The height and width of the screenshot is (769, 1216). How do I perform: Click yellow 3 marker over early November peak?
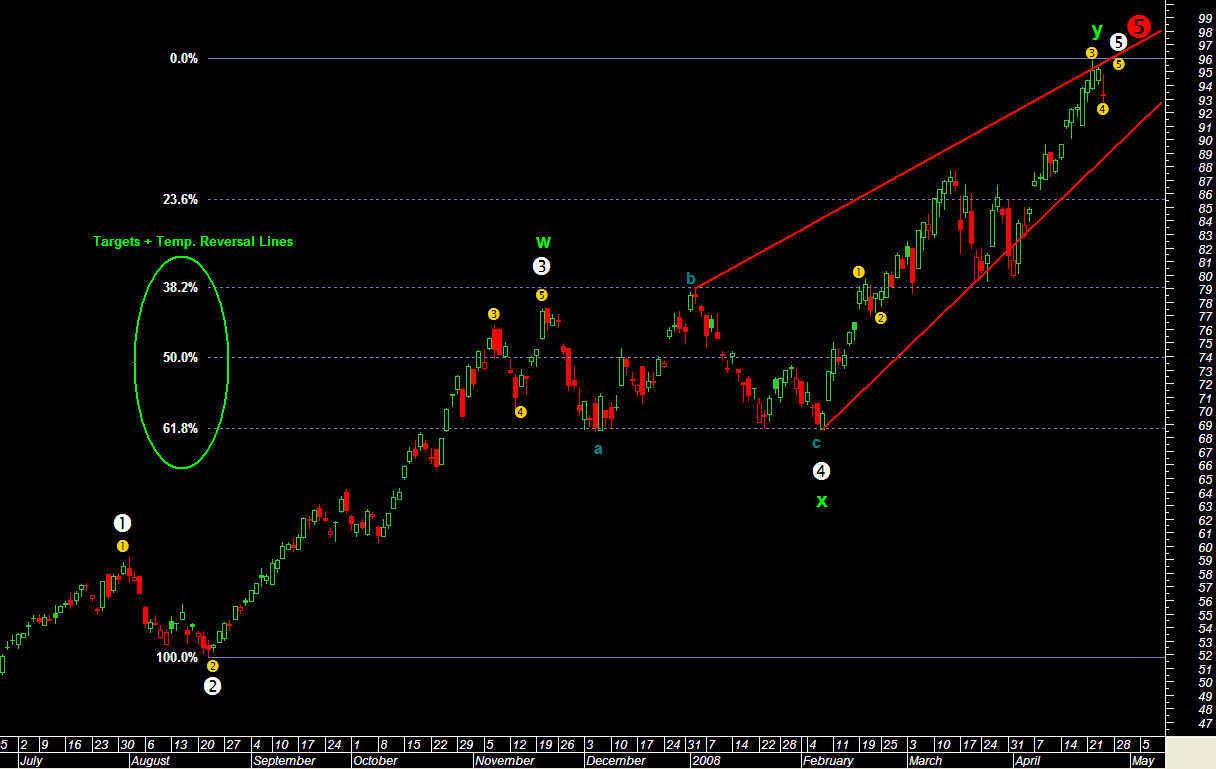coord(494,314)
